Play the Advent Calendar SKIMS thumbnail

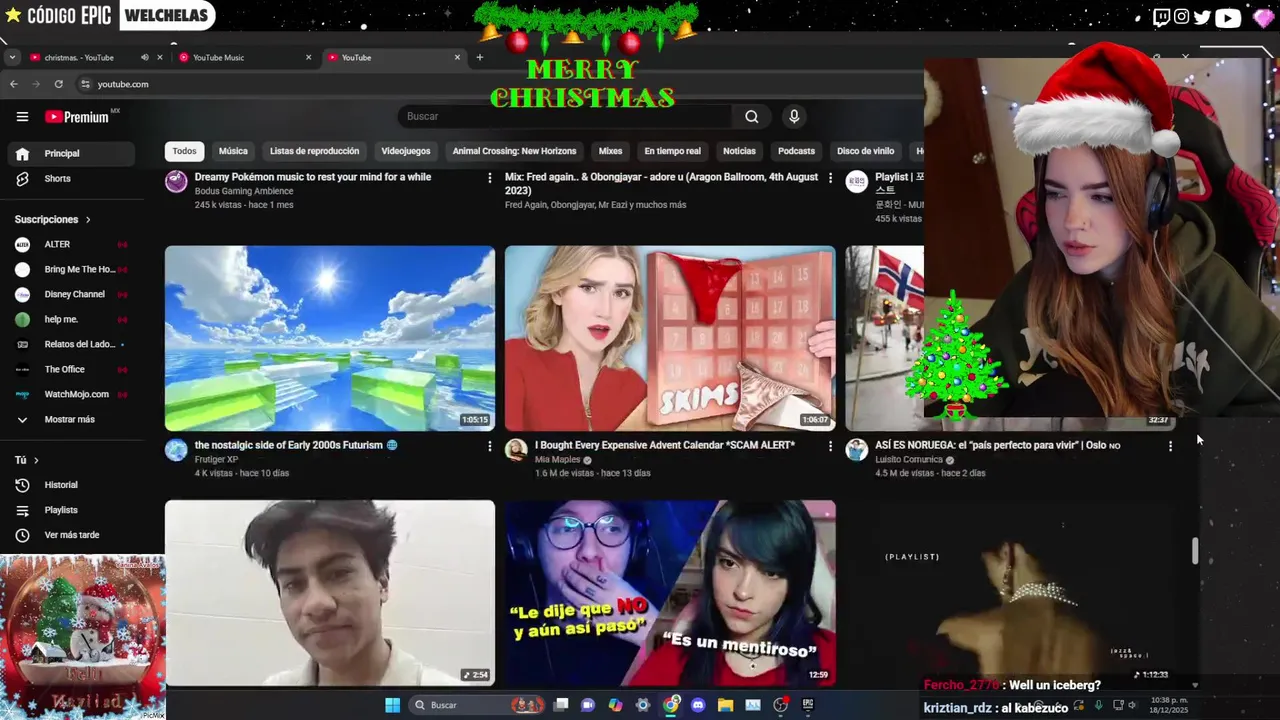(670, 338)
